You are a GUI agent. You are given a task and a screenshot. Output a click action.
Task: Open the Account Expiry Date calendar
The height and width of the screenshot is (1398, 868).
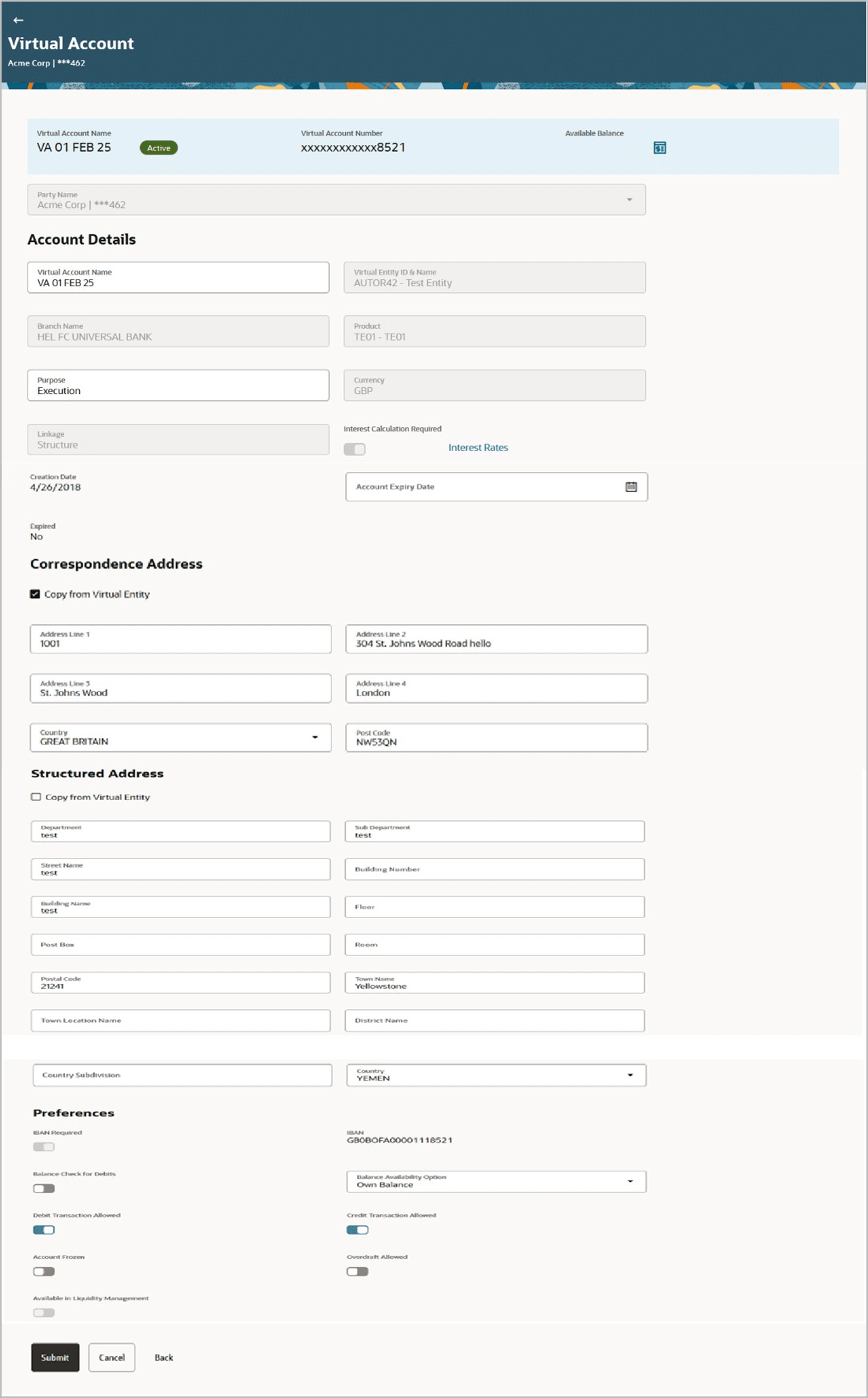point(631,486)
